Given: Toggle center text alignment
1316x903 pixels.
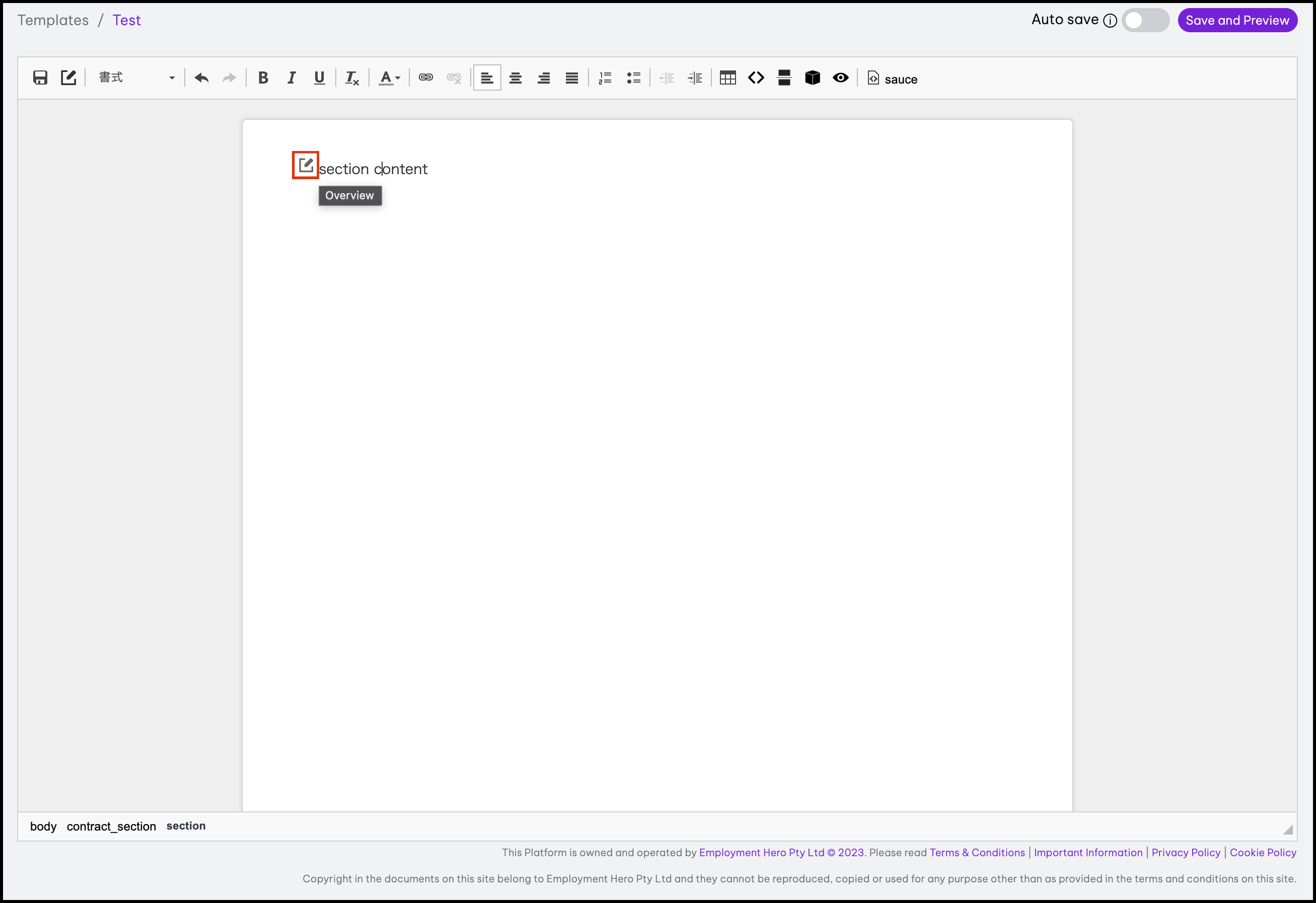Looking at the screenshot, I should [516, 78].
